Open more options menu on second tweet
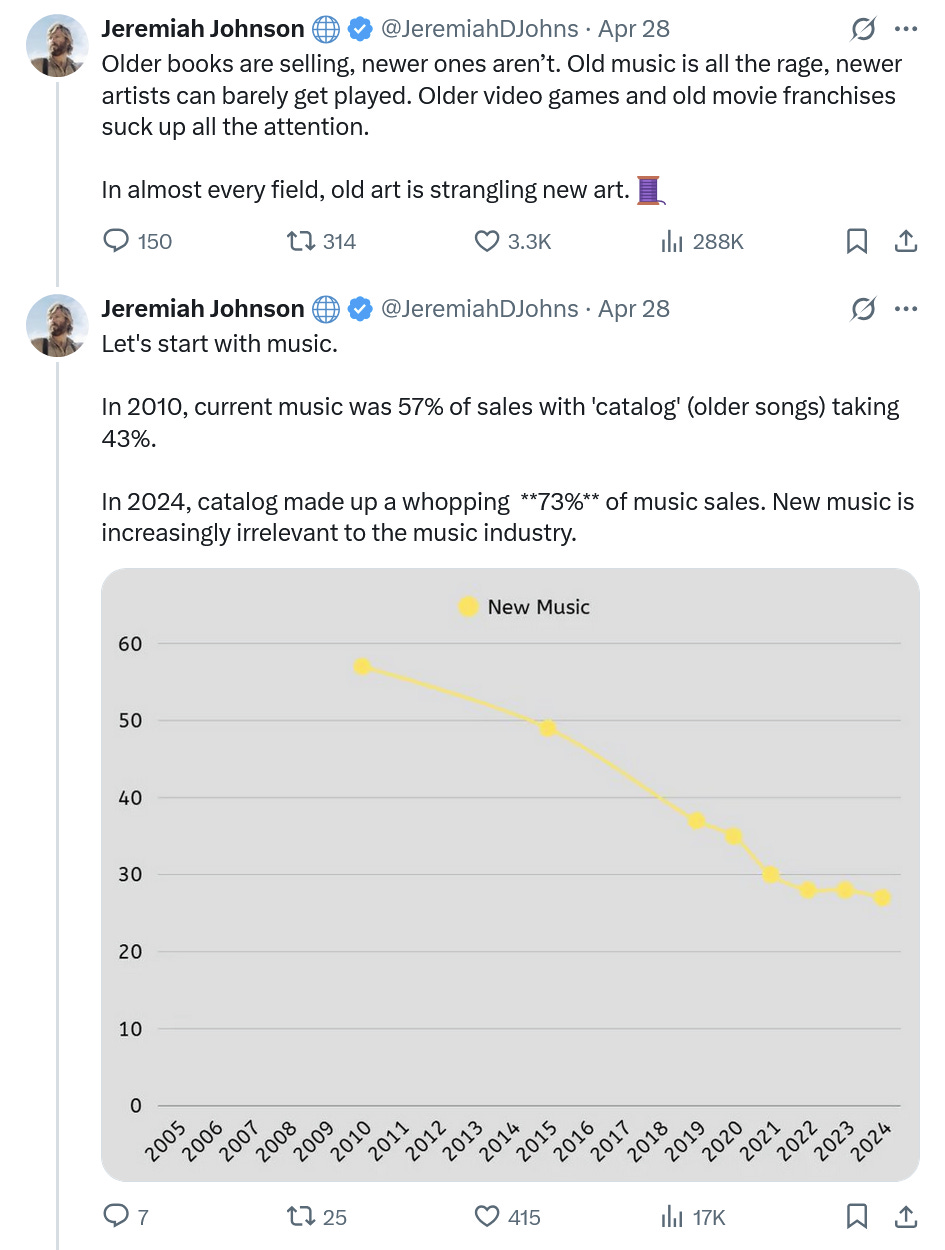This screenshot has width=945, height=1250. click(x=906, y=309)
